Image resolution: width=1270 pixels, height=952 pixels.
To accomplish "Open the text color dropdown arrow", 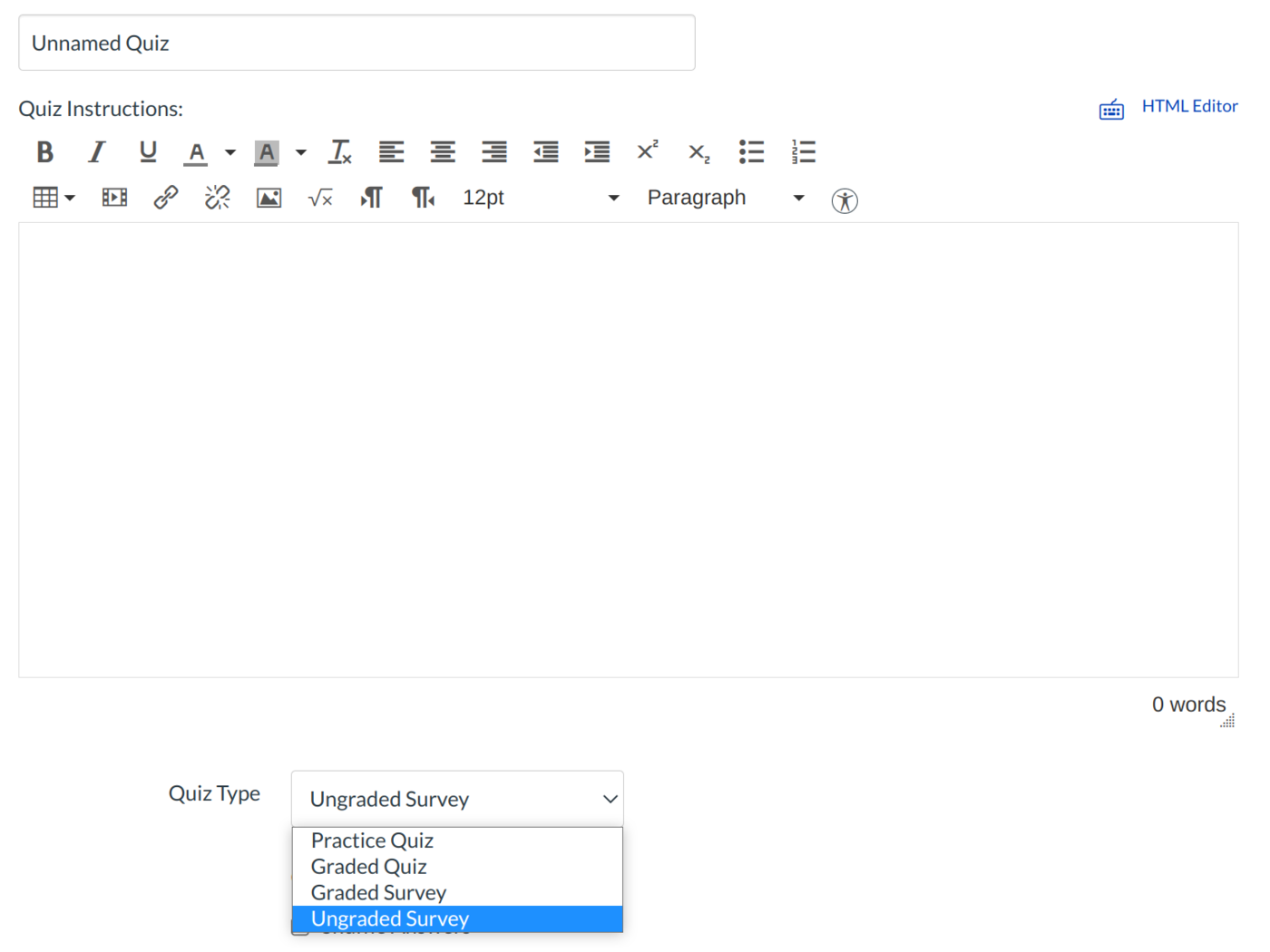I will click(x=230, y=152).
